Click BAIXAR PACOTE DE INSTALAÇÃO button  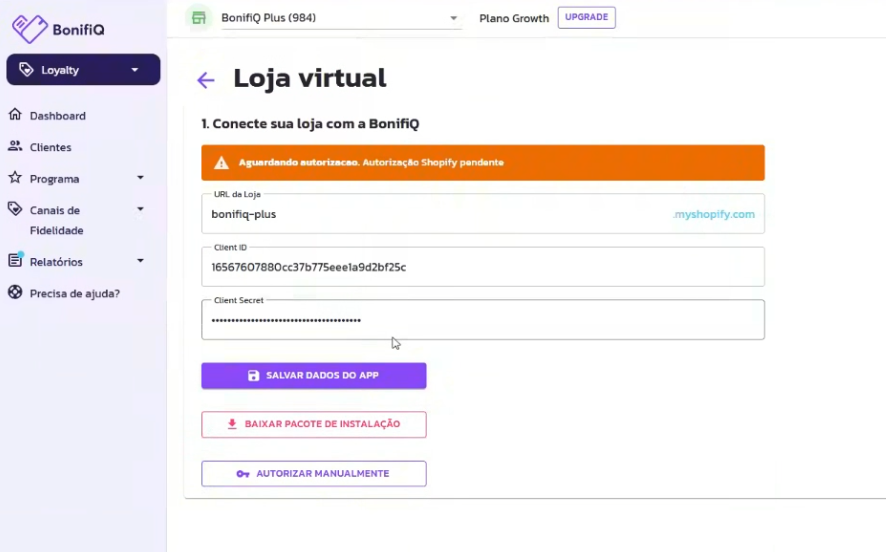[314, 424]
